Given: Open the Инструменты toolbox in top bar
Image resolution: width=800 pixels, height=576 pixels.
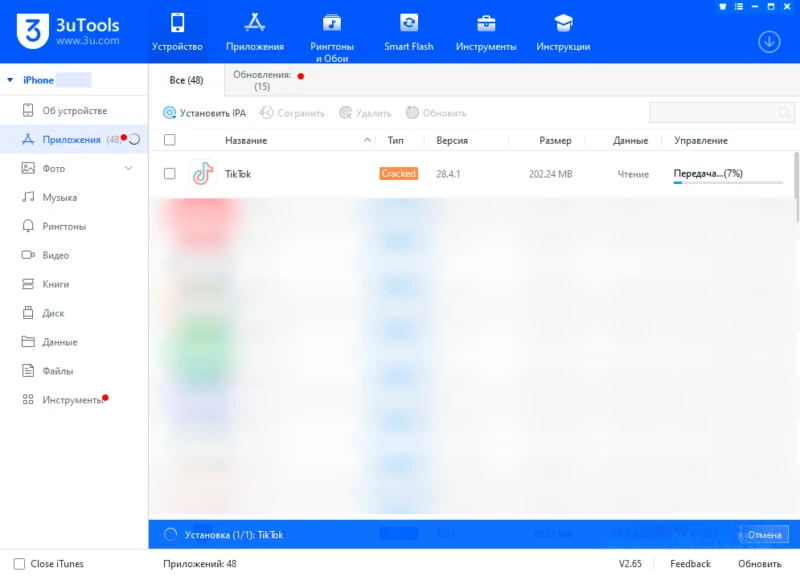Looking at the screenshot, I should pyautogui.click(x=486, y=32).
